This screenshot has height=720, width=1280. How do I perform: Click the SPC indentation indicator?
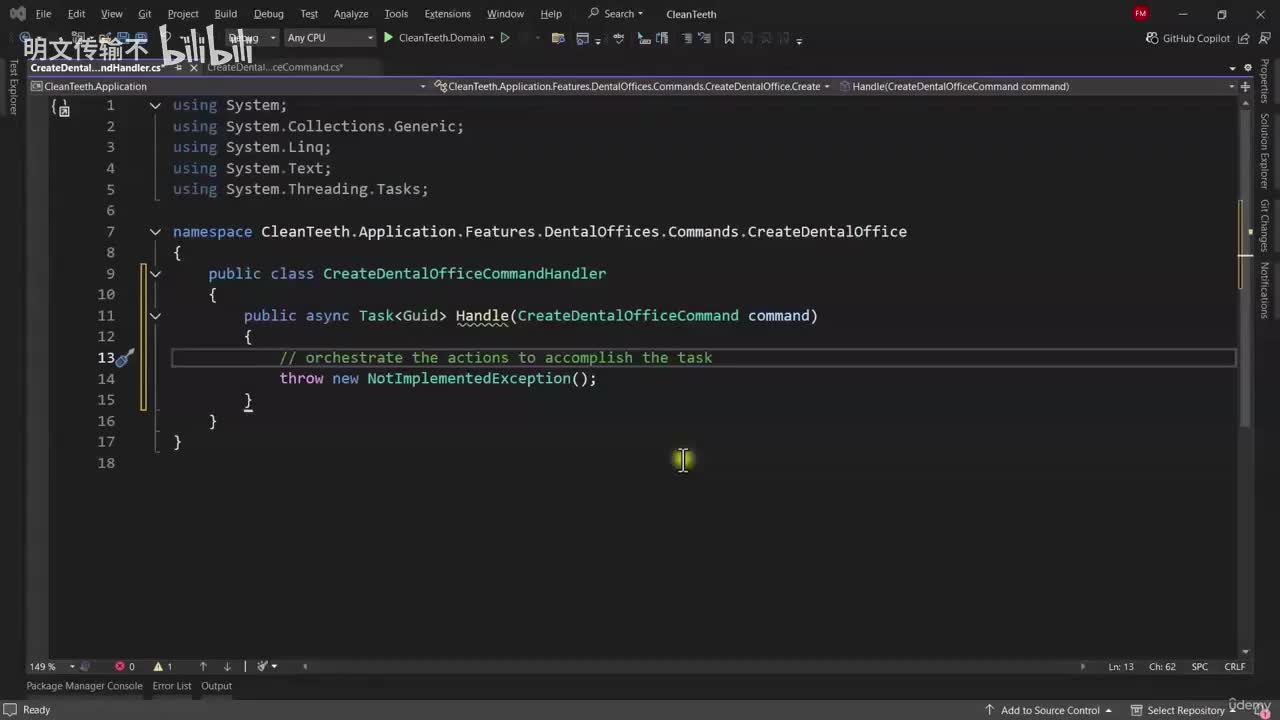click(1200, 666)
